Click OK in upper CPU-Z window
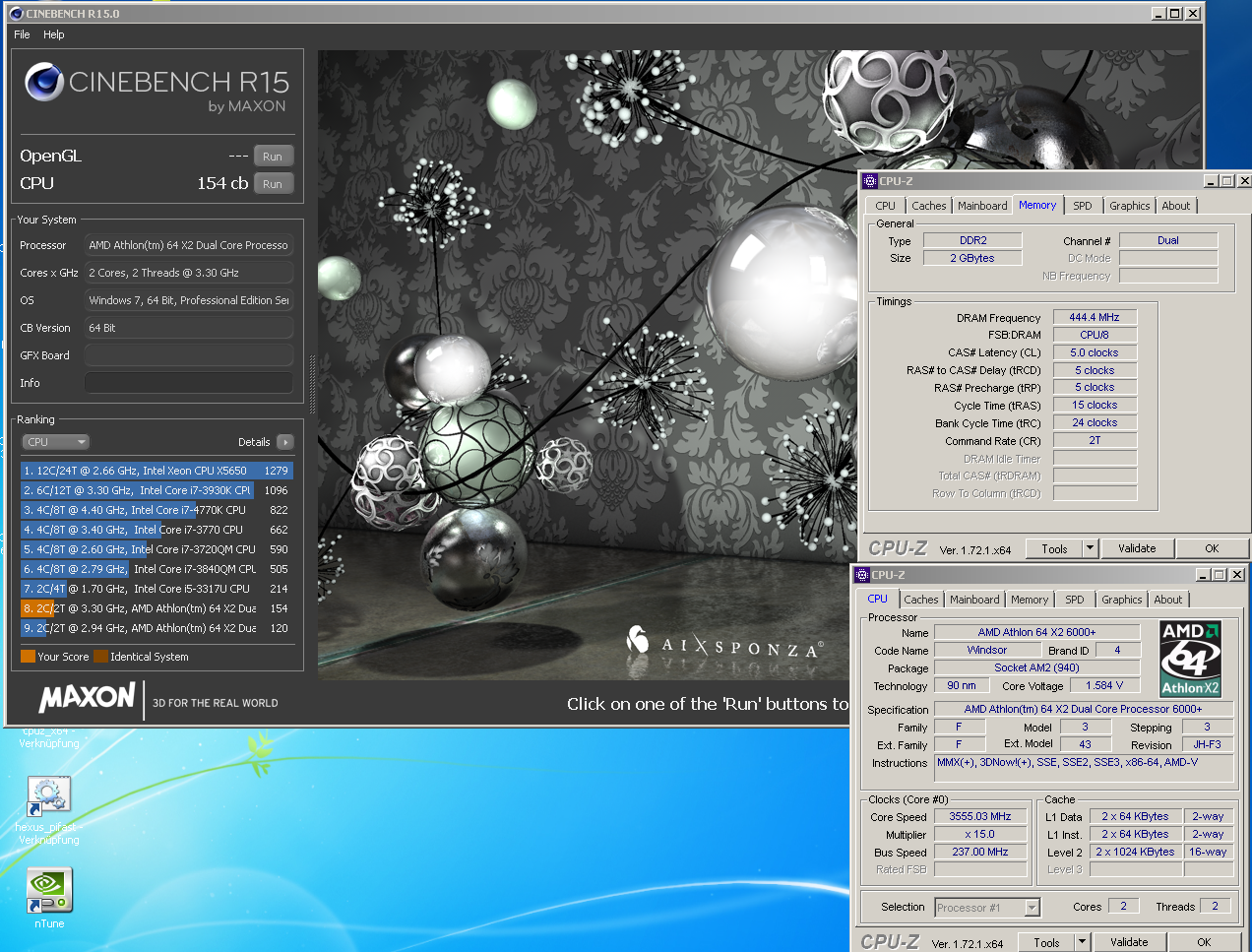1252x952 pixels. pos(1212,548)
